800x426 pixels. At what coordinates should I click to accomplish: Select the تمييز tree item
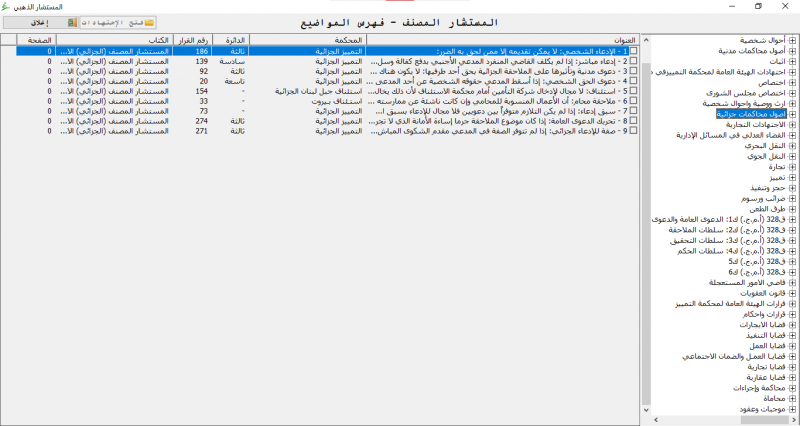[779, 178]
